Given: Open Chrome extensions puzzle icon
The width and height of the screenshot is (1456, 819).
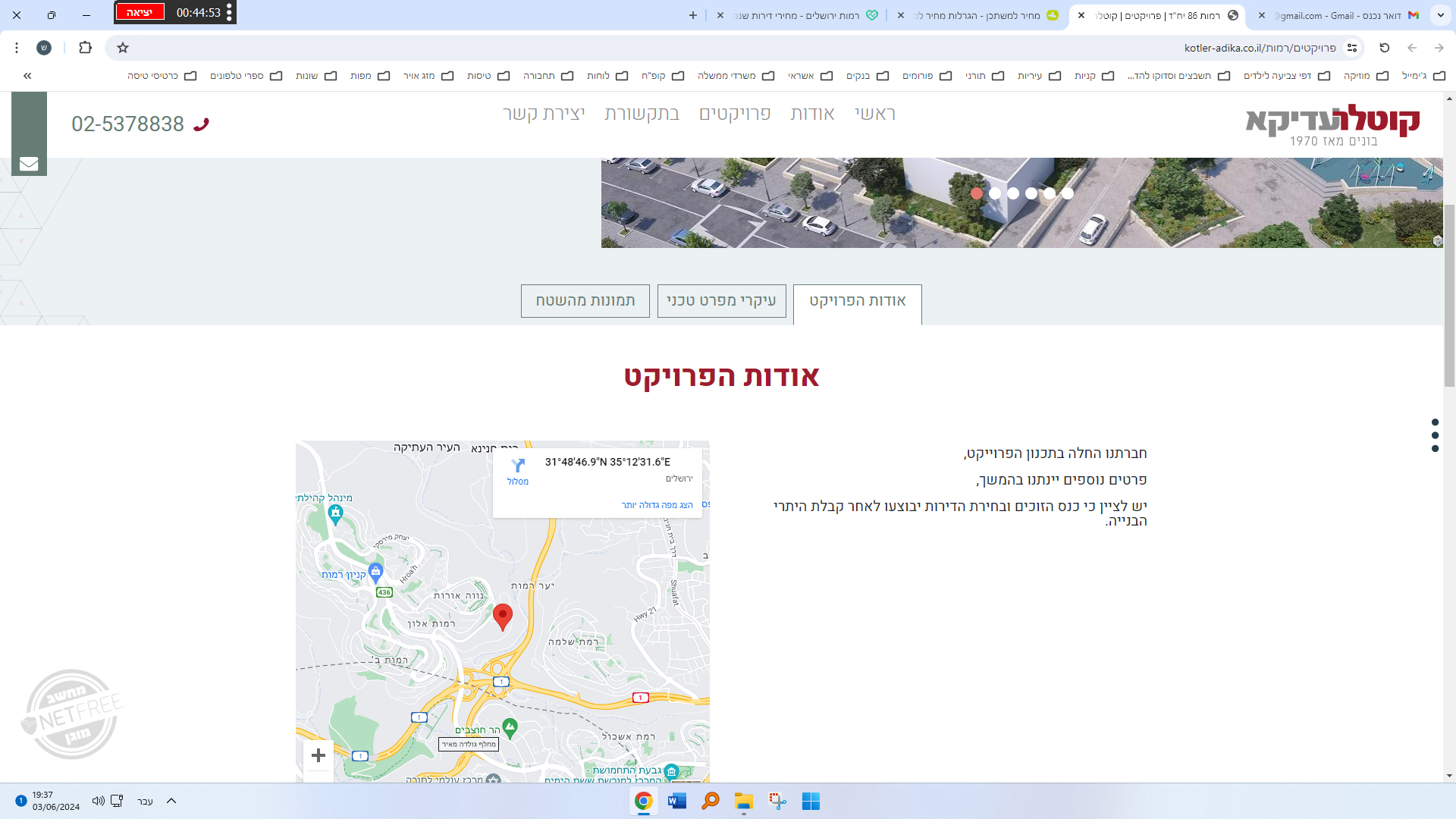Looking at the screenshot, I should point(85,48).
